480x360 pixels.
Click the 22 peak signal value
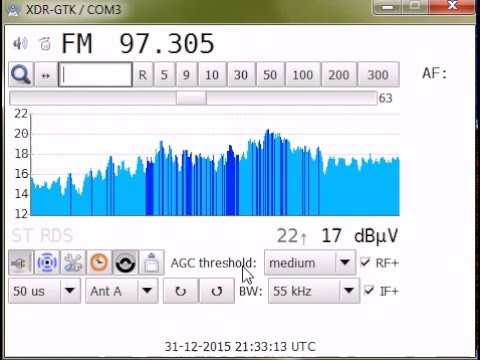tap(287, 236)
